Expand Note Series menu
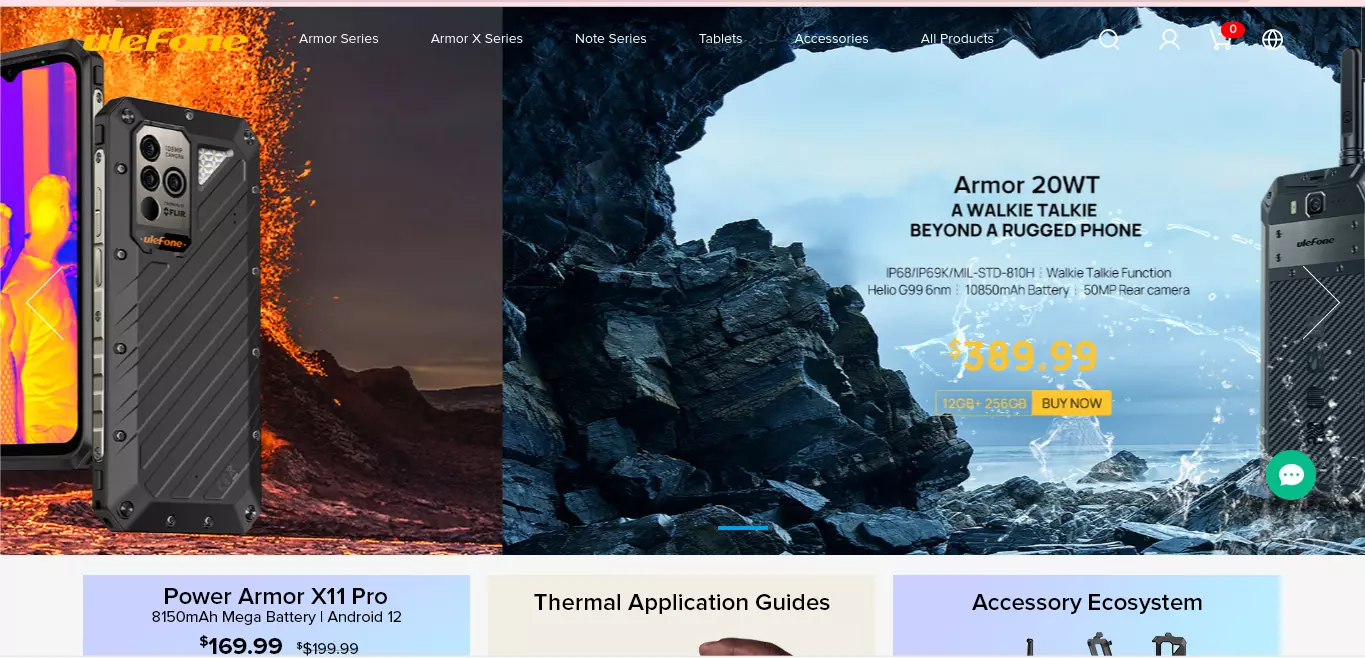 611,39
